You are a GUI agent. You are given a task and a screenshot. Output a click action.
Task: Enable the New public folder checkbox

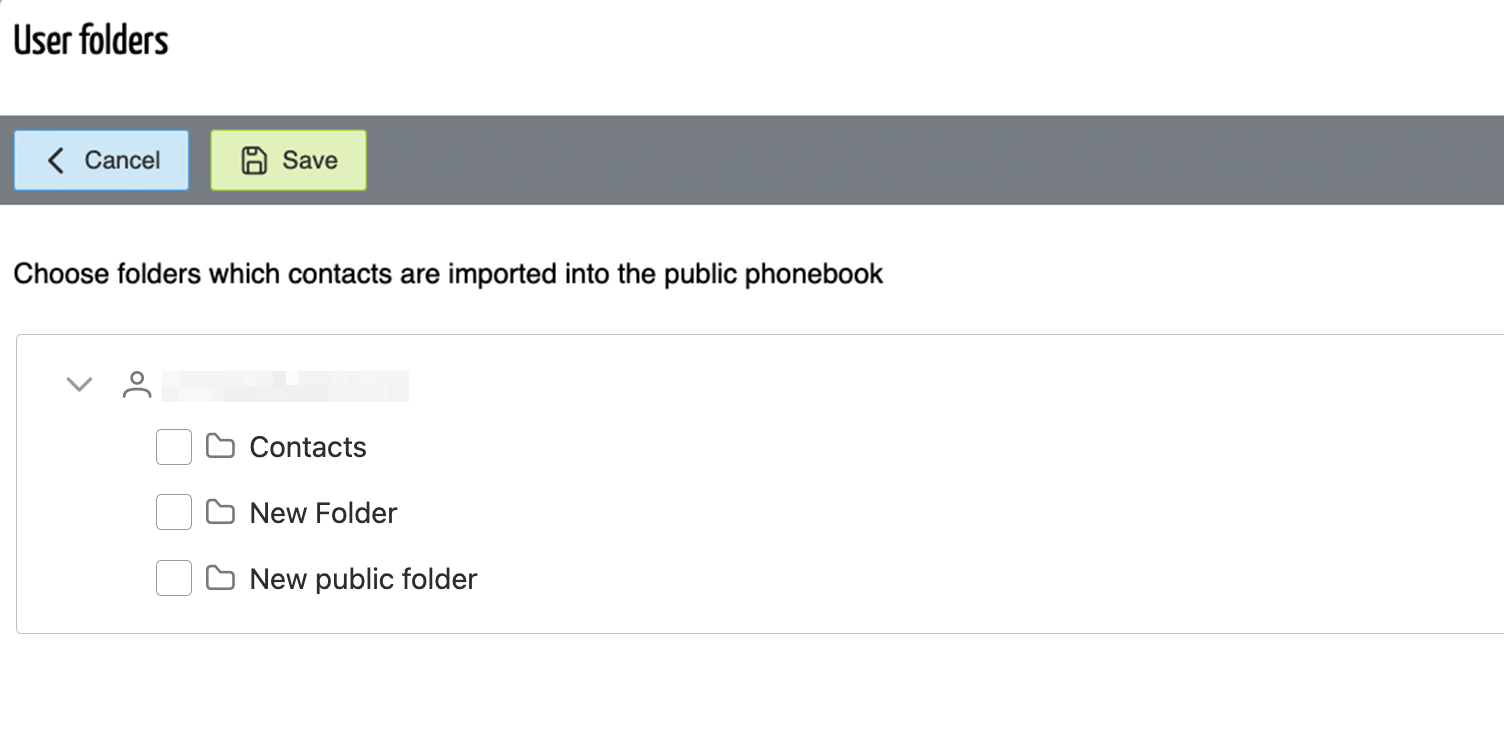point(174,578)
